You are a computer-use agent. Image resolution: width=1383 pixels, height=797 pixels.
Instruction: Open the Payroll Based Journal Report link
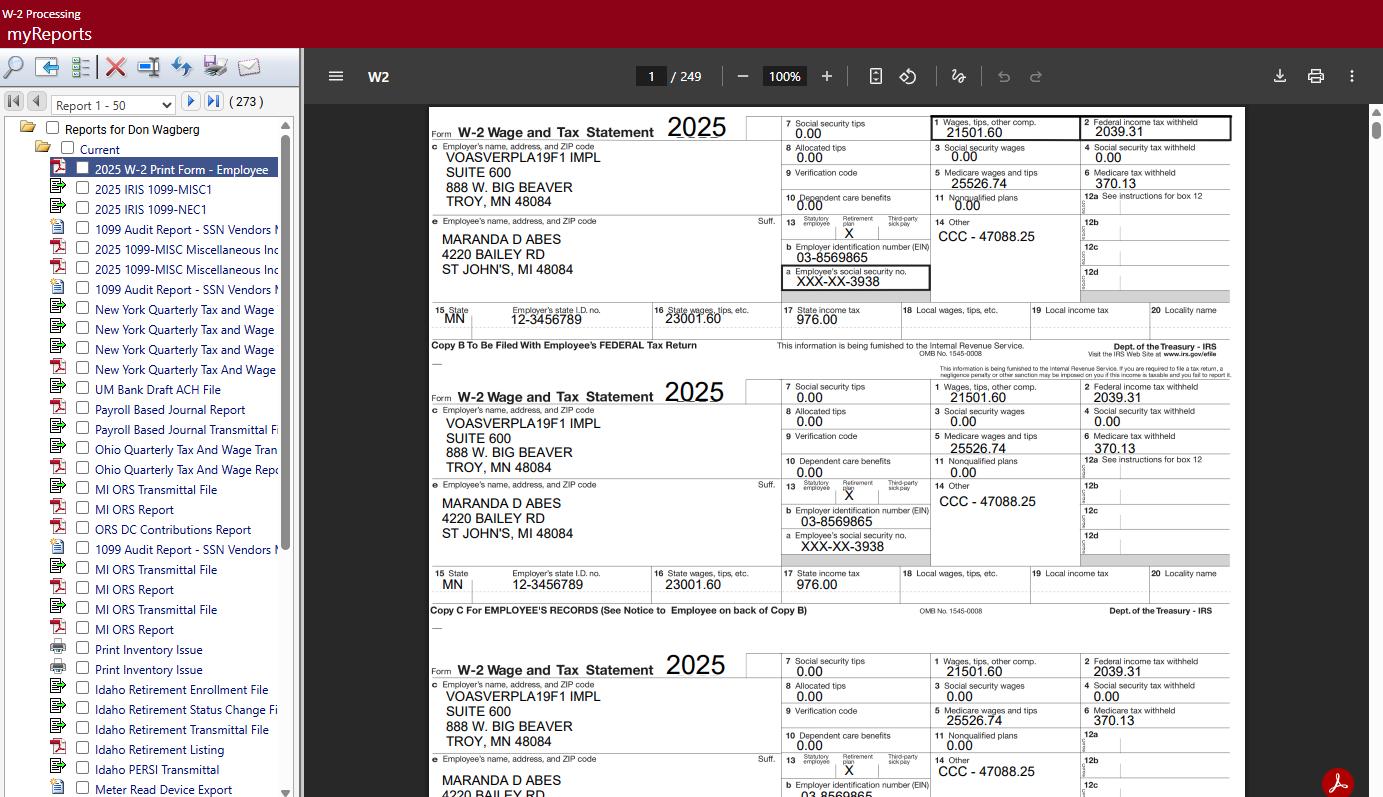pyautogui.click(x=170, y=410)
